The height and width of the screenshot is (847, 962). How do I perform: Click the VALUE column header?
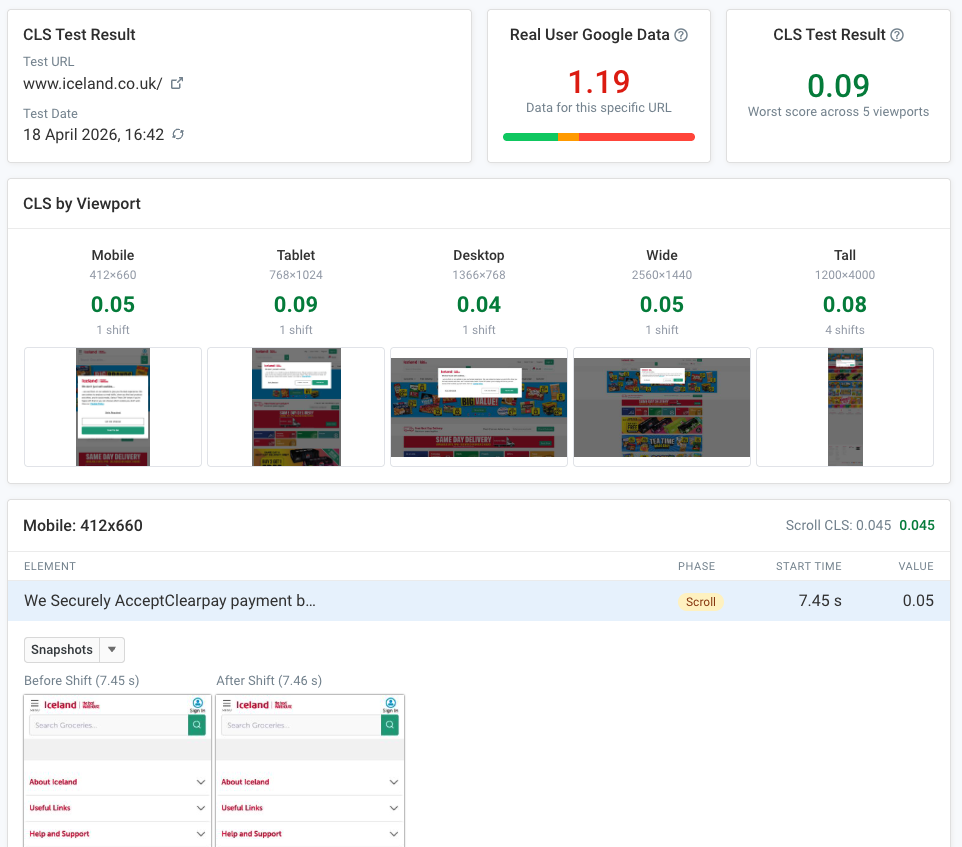(916, 566)
